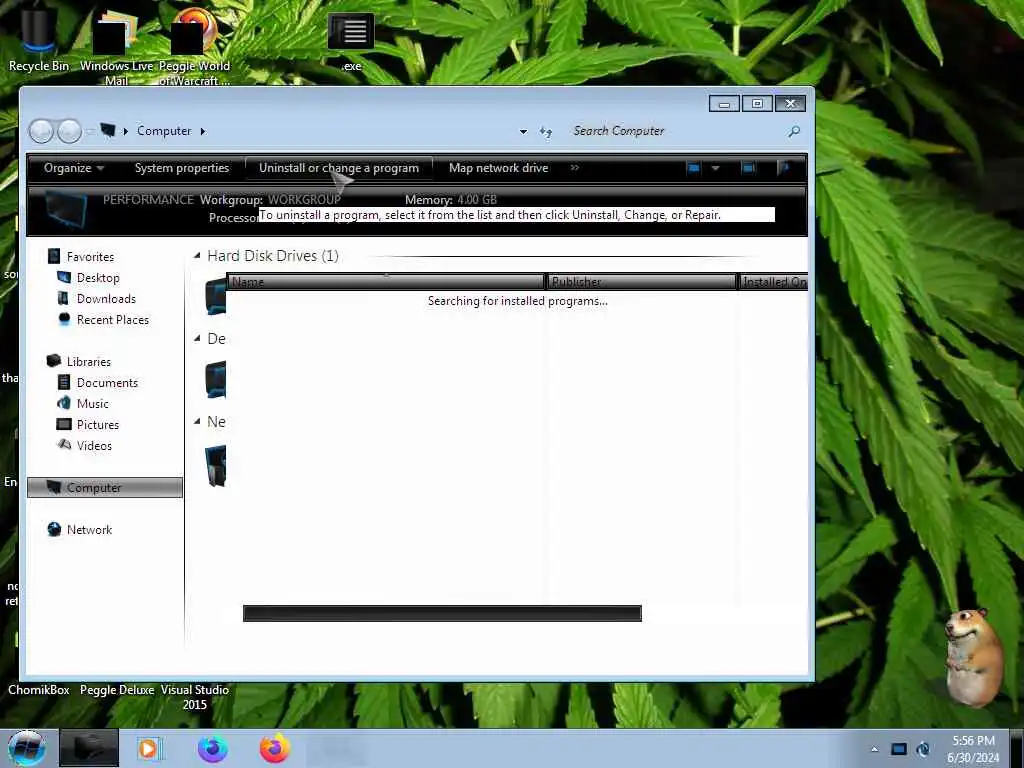Open the view options dropdown arrow
The height and width of the screenshot is (768, 1024).
tap(716, 168)
